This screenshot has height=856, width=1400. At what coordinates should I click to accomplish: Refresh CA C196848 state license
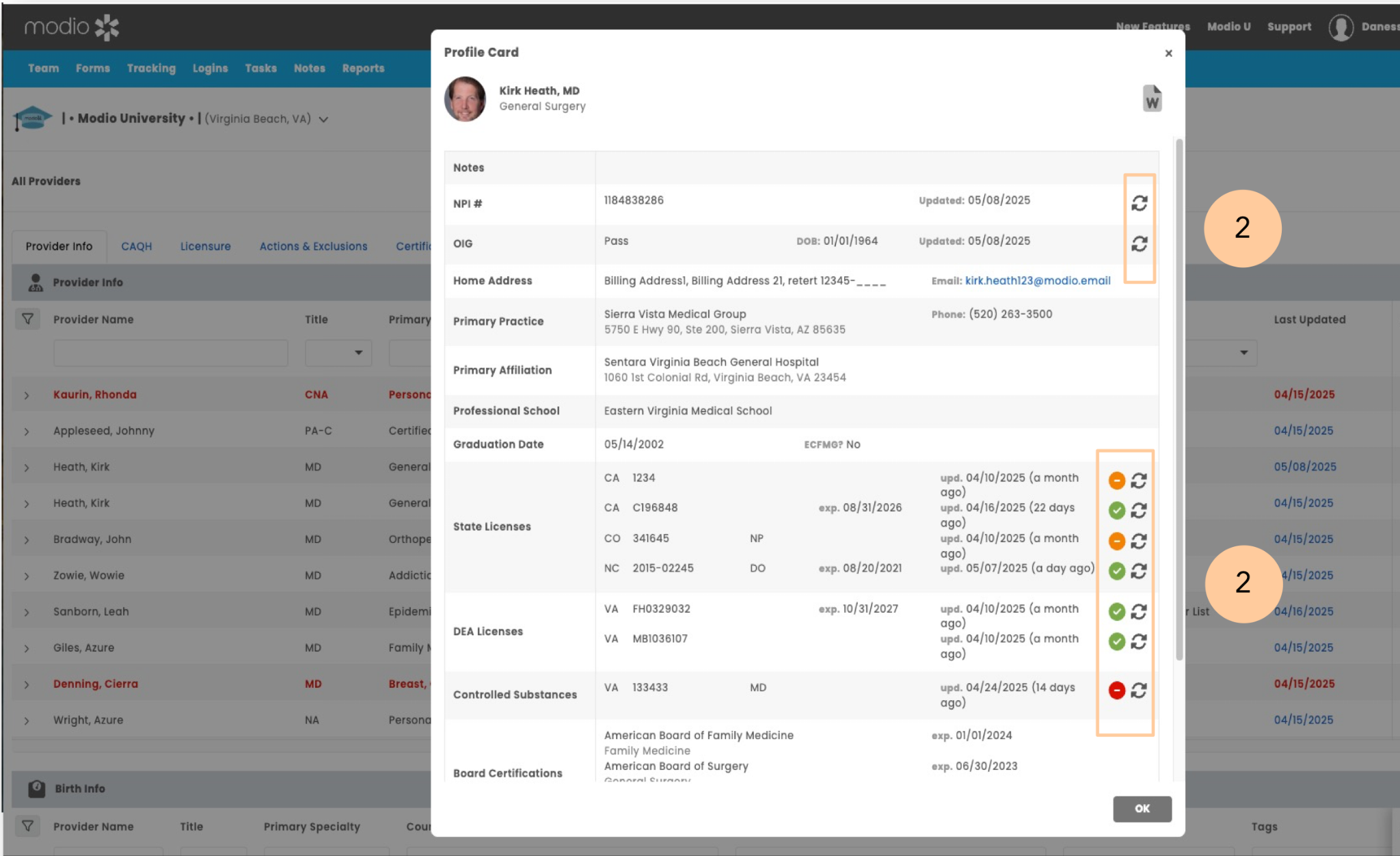[1138, 511]
